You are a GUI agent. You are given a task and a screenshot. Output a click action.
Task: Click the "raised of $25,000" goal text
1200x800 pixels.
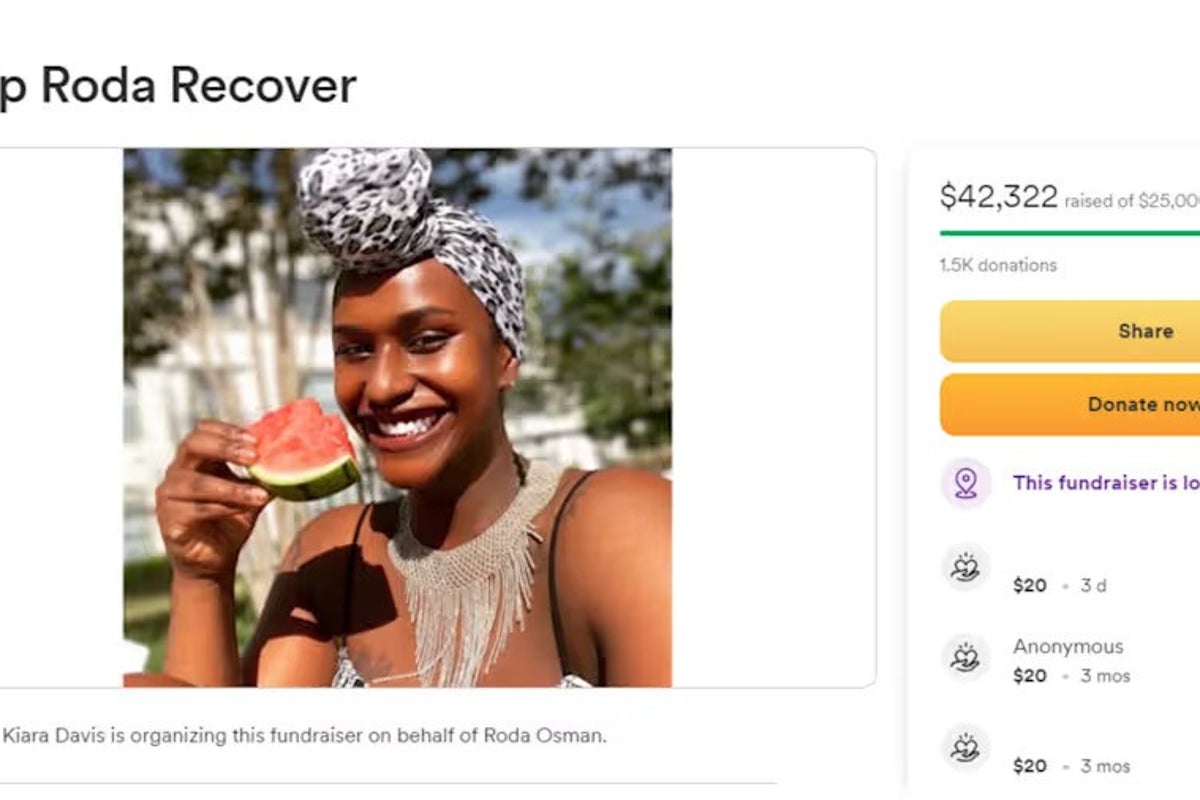tap(1131, 201)
